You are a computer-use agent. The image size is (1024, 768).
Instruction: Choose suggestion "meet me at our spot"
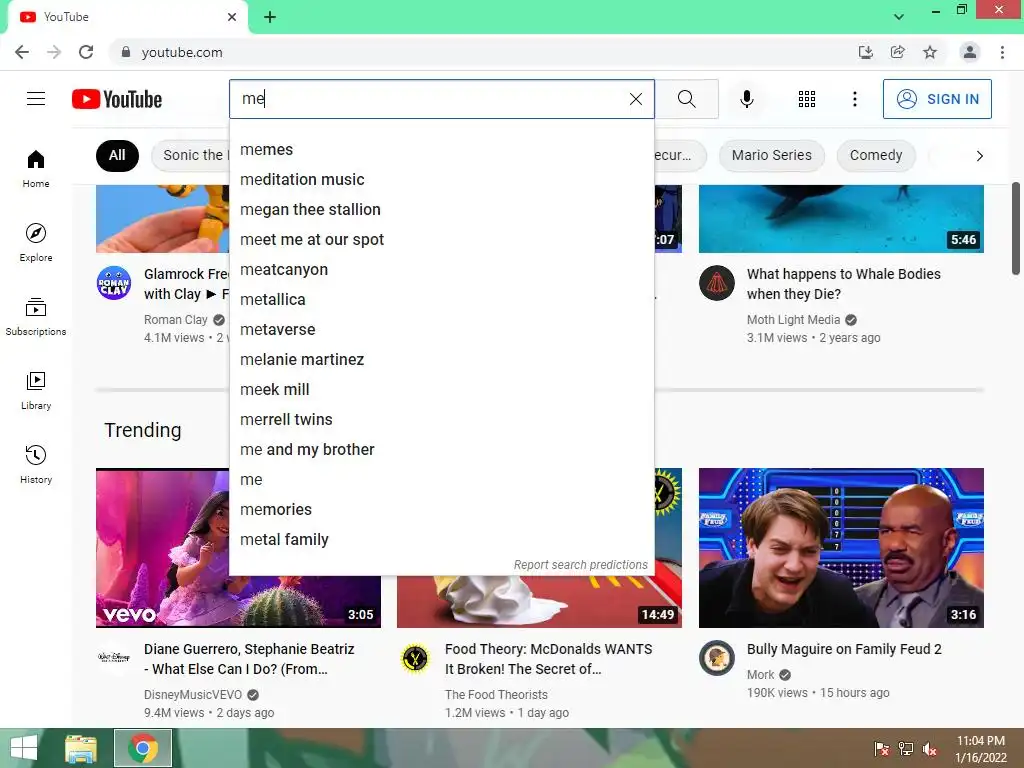pos(441,240)
